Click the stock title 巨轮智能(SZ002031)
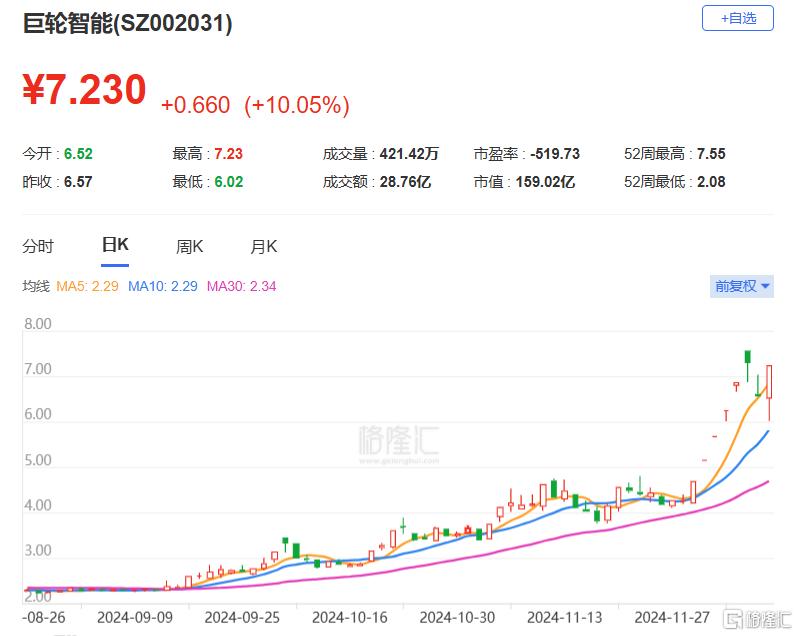The image size is (798, 636). click(127, 23)
